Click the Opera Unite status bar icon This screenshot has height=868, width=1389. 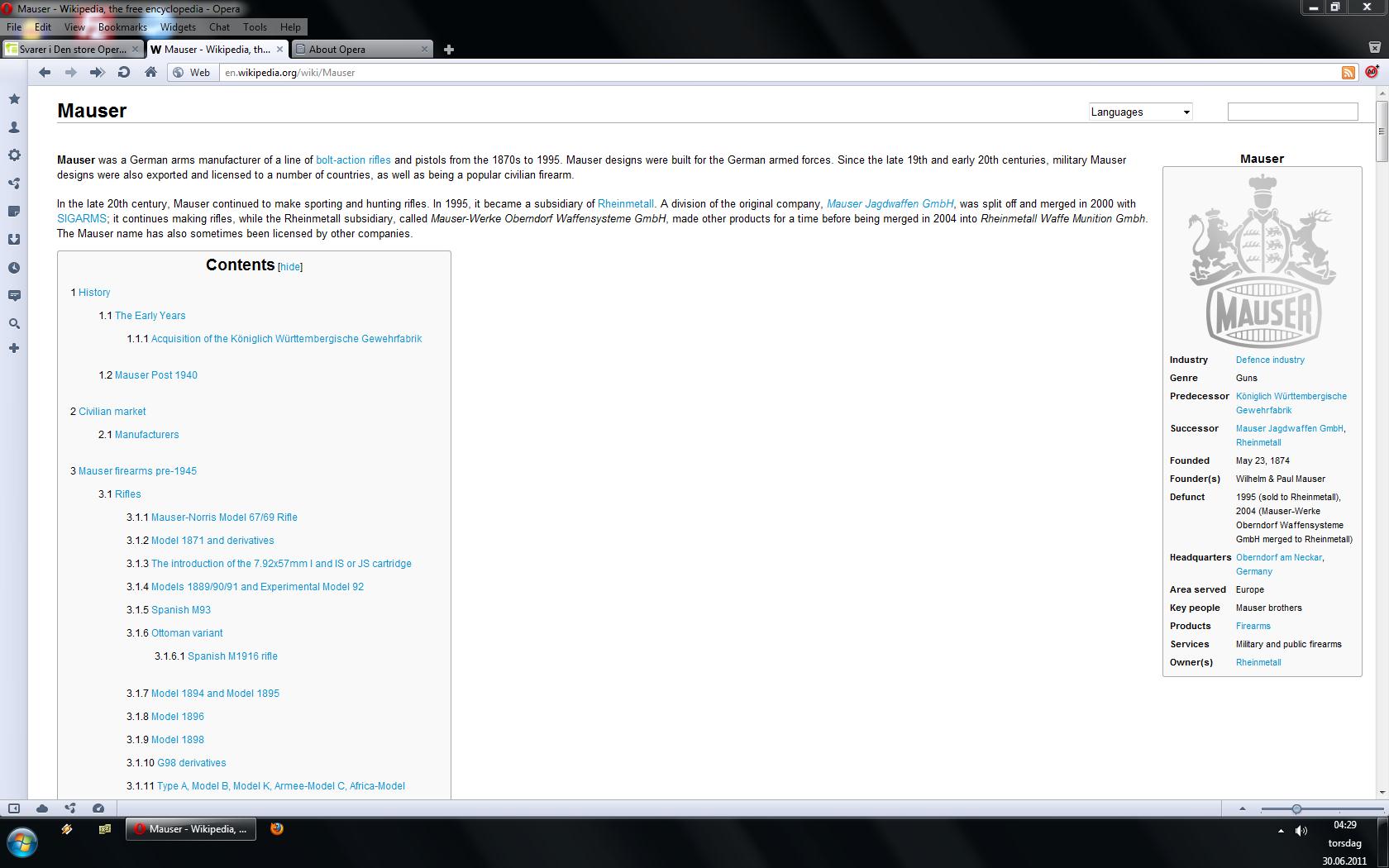(x=70, y=808)
